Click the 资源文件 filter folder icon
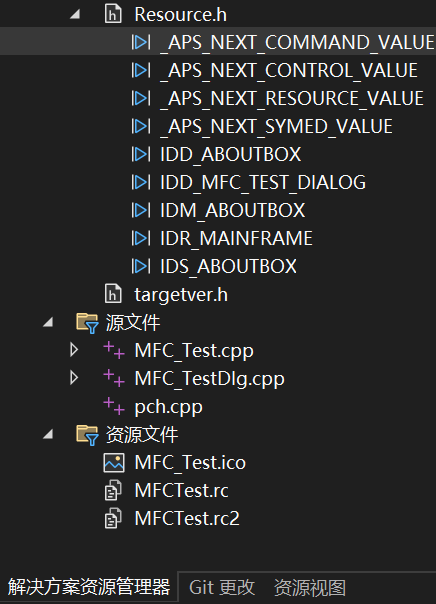The width and height of the screenshot is (436, 604). [x=87, y=435]
